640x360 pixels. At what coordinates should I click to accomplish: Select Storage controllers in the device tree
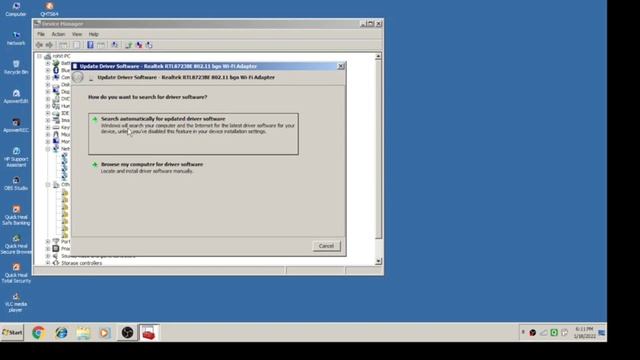[x=81, y=263]
